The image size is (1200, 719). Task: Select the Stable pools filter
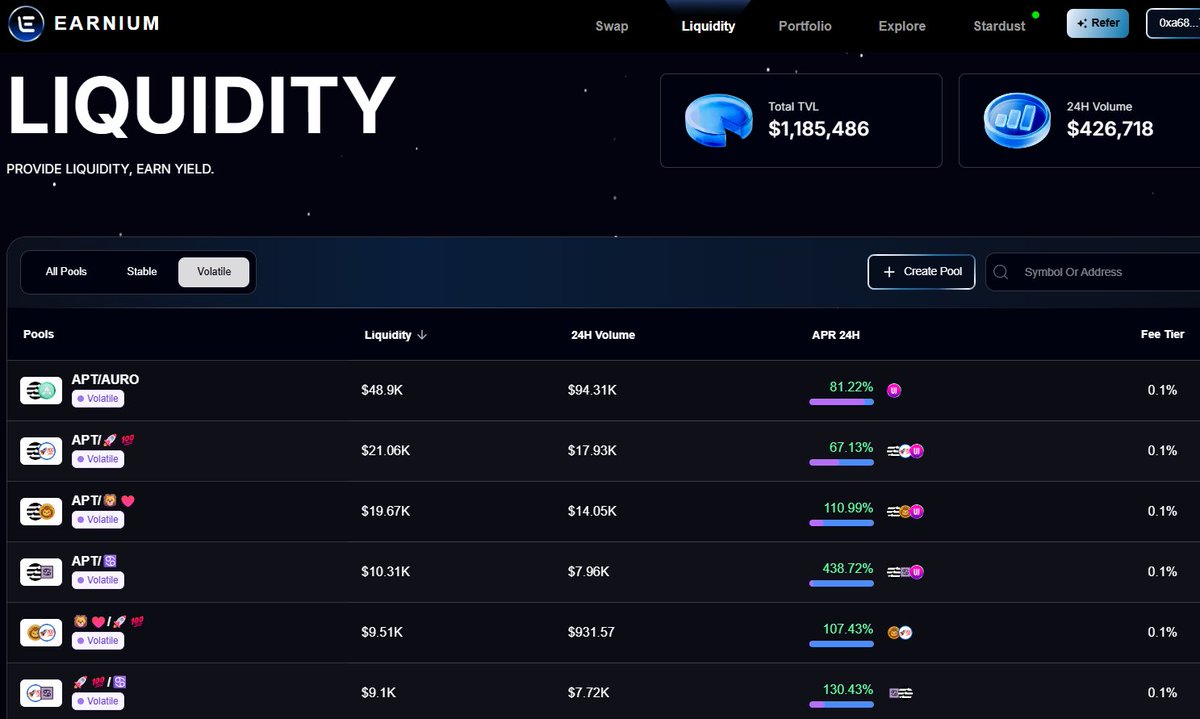click(x=142, y=272)
